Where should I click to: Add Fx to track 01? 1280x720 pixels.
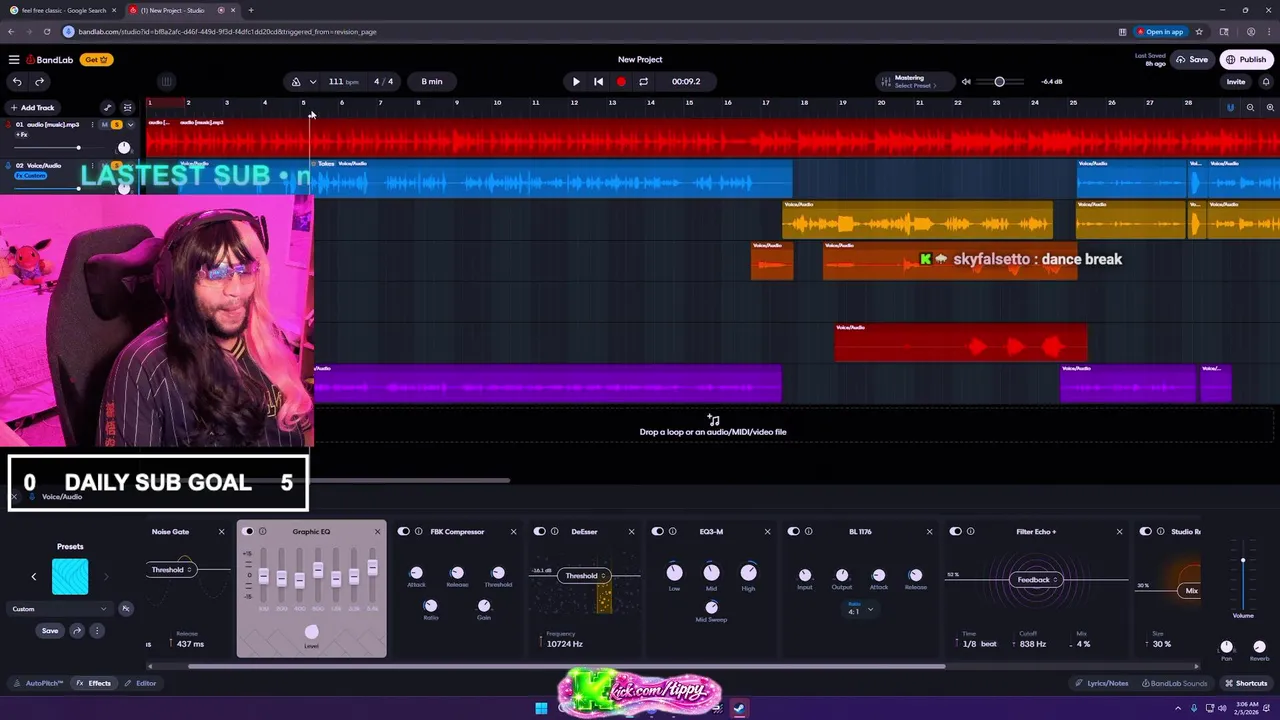21,134
